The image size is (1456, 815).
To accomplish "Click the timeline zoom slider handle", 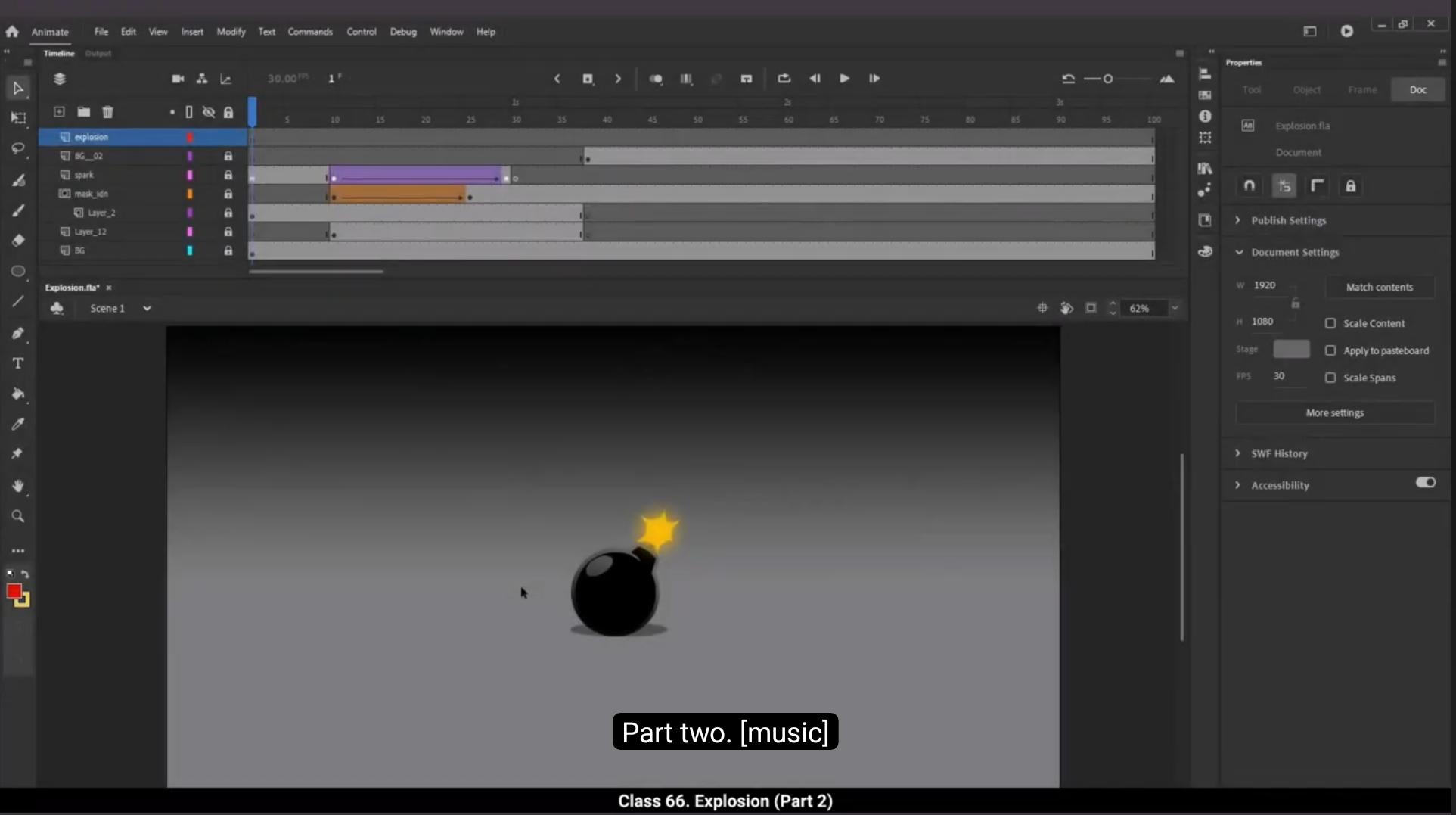I will pos(1108,79).
